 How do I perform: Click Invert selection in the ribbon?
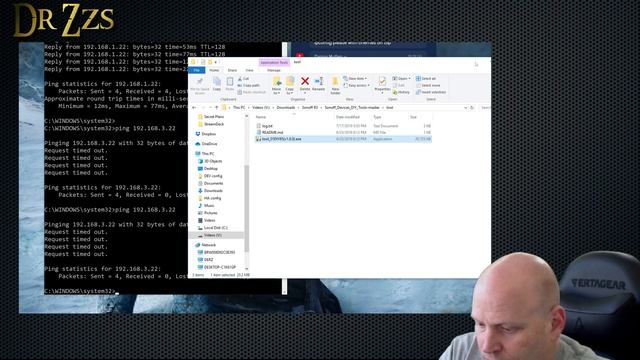click(x=431, y=92)
